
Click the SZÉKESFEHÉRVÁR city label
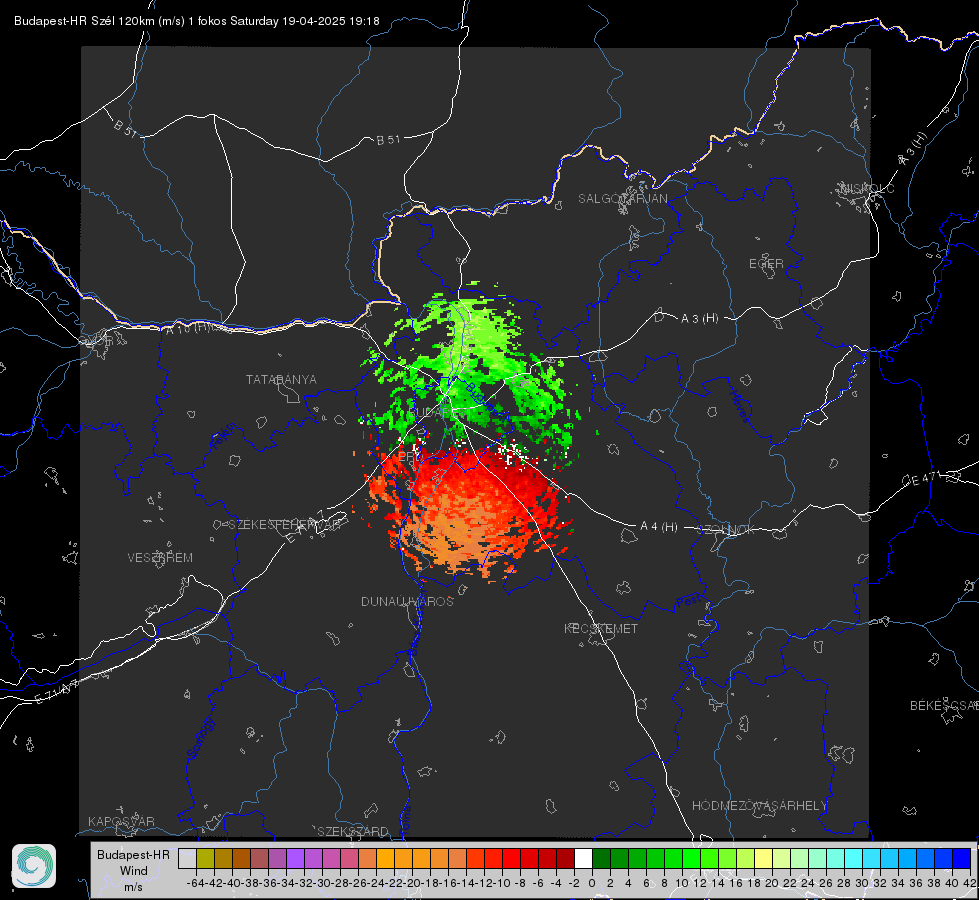coord(283,524)
